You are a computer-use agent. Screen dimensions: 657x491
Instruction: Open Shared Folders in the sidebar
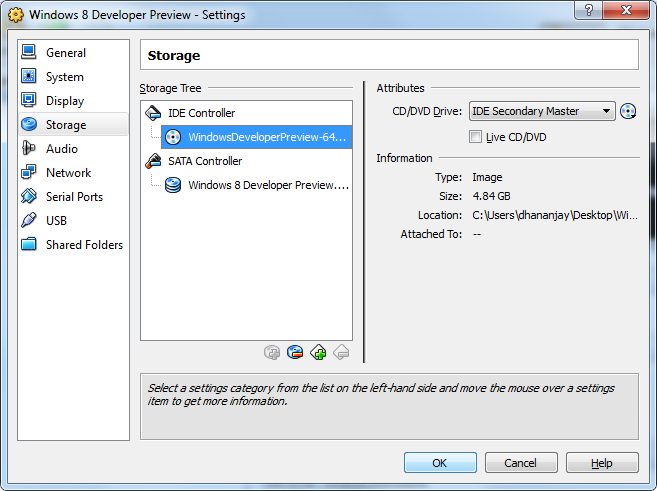click(84, 245)
